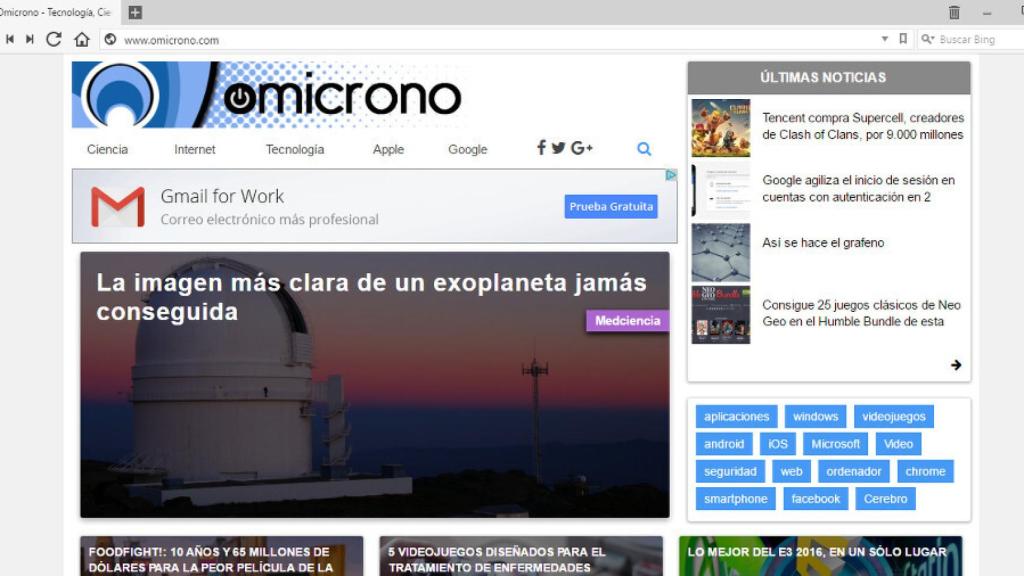Bookmark this page with bookmark icon
Viewport: 1024px width, 576px height.
pos(903,39)
